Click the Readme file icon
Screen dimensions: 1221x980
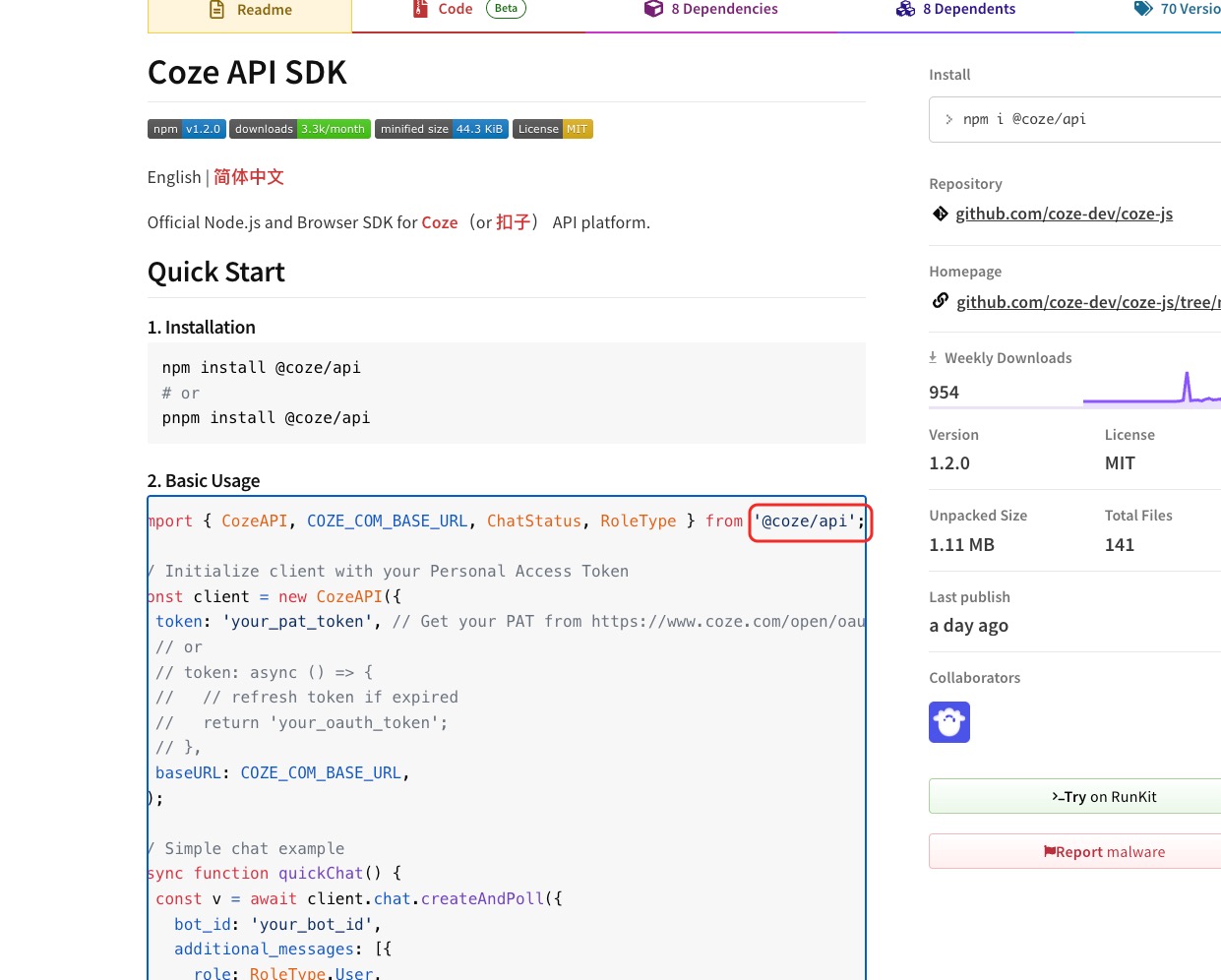217,10
